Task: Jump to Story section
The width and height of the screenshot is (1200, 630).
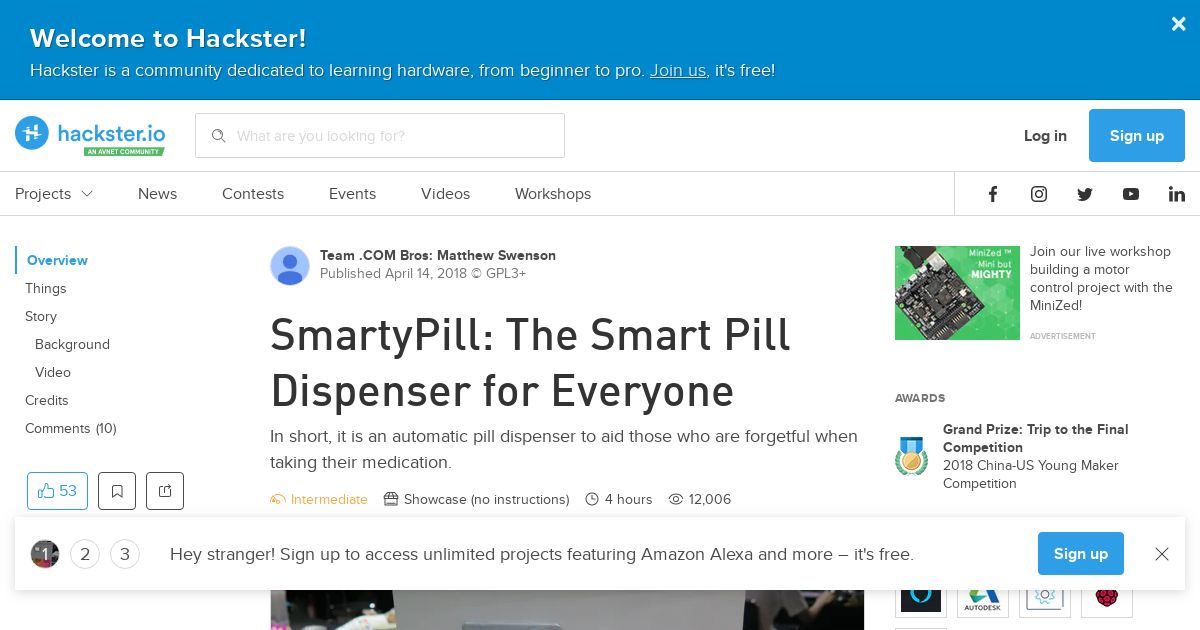Action: (41, 316)
